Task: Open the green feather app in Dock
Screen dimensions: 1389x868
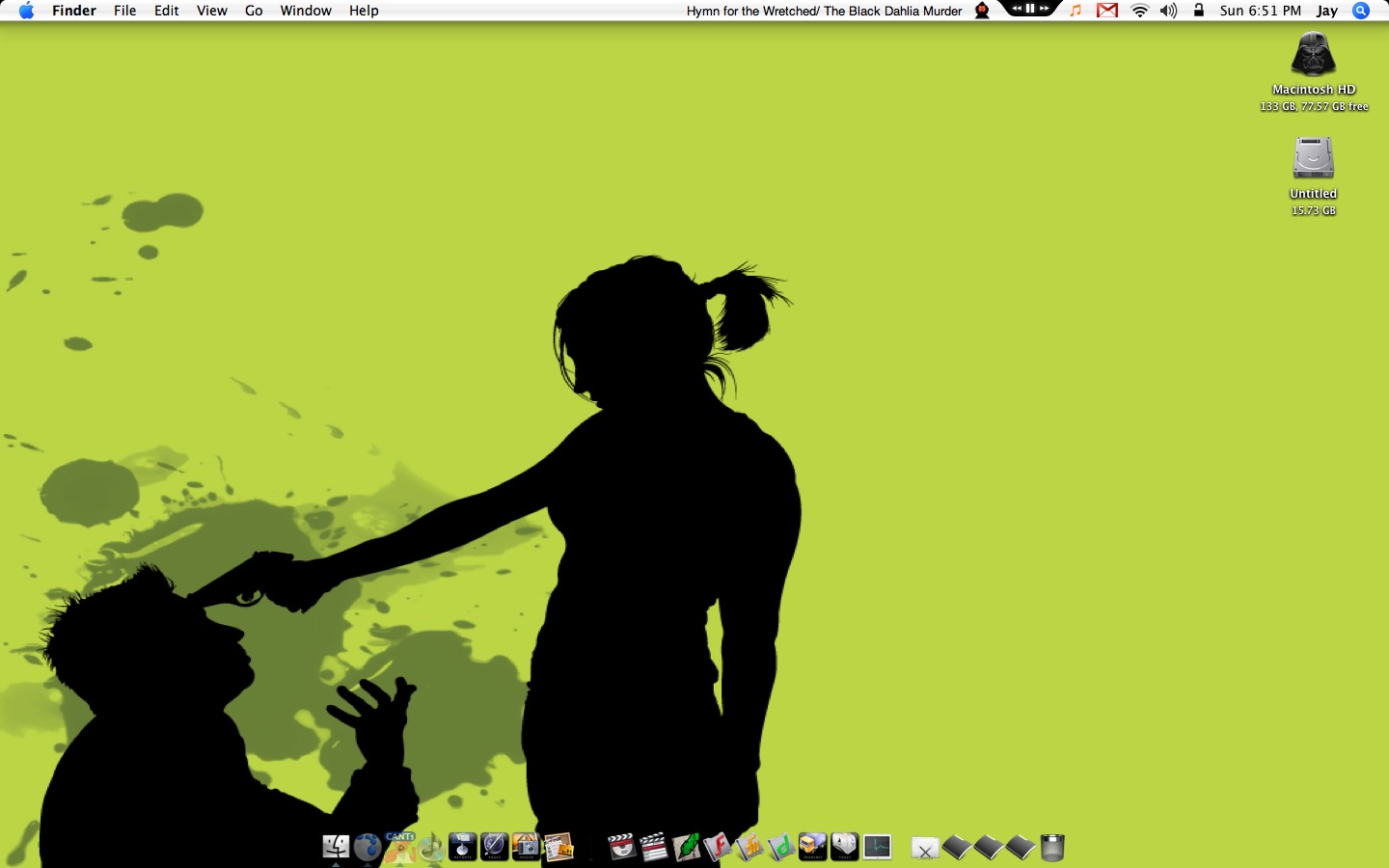Action: (686, 847)
